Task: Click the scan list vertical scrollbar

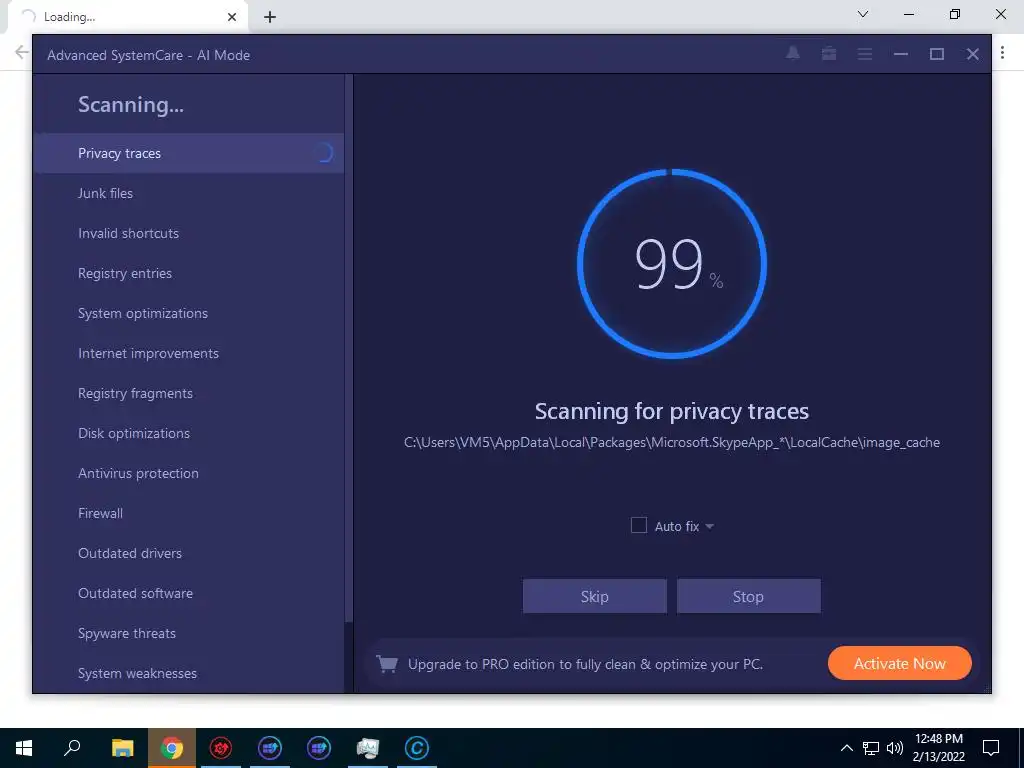Action: click(349, 346)
